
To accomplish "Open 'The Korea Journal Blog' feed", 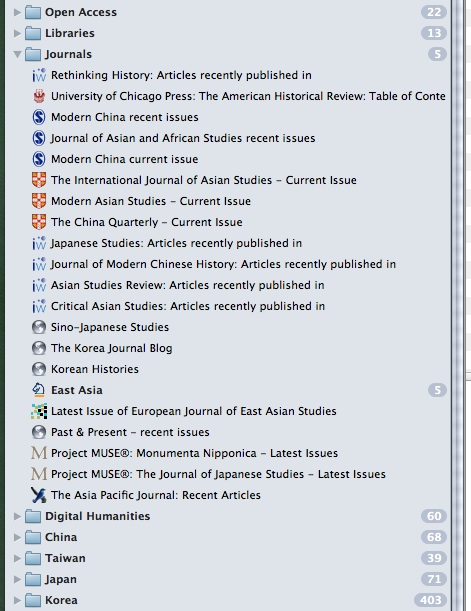I will click(x=111, y=348).
